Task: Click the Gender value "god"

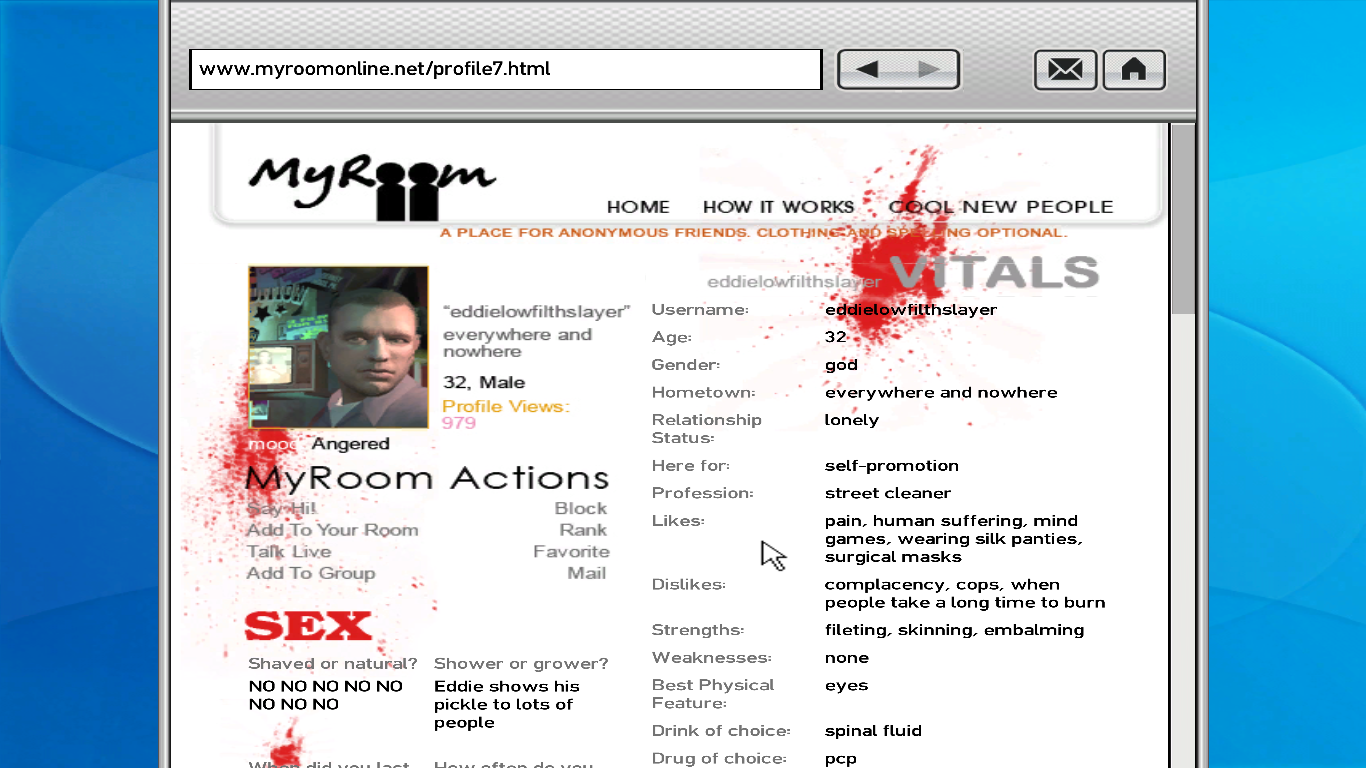Action: click(x=841, y=365)
